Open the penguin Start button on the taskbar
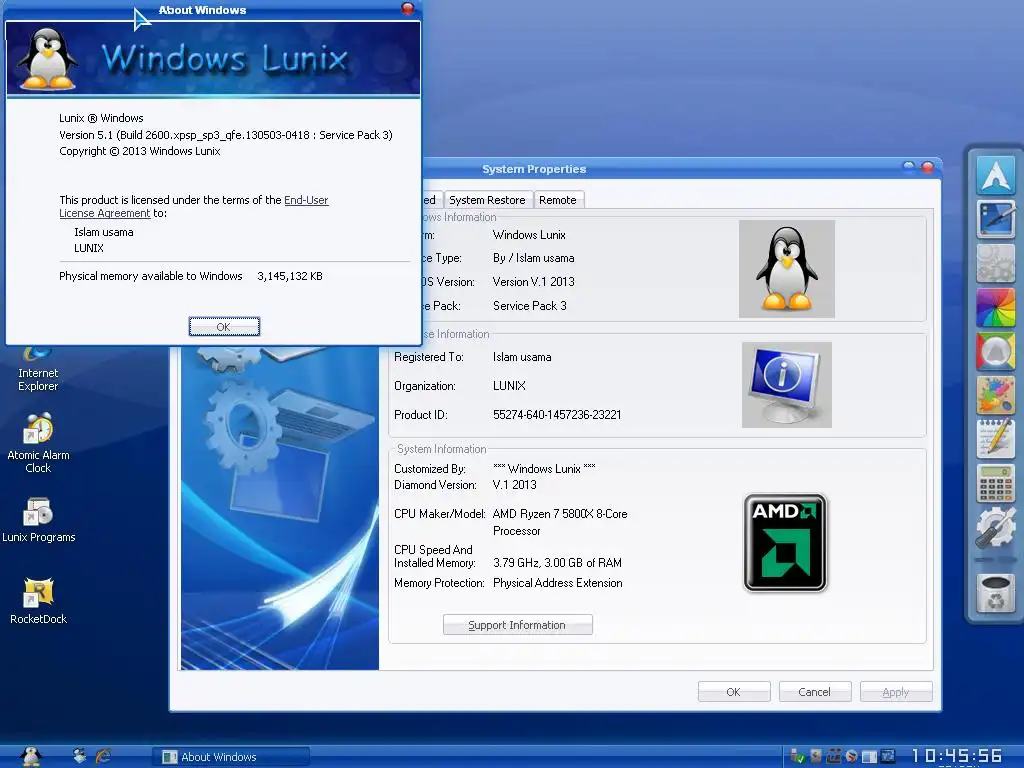Viewport: 1024px width, 768px height. click(31, 756)
